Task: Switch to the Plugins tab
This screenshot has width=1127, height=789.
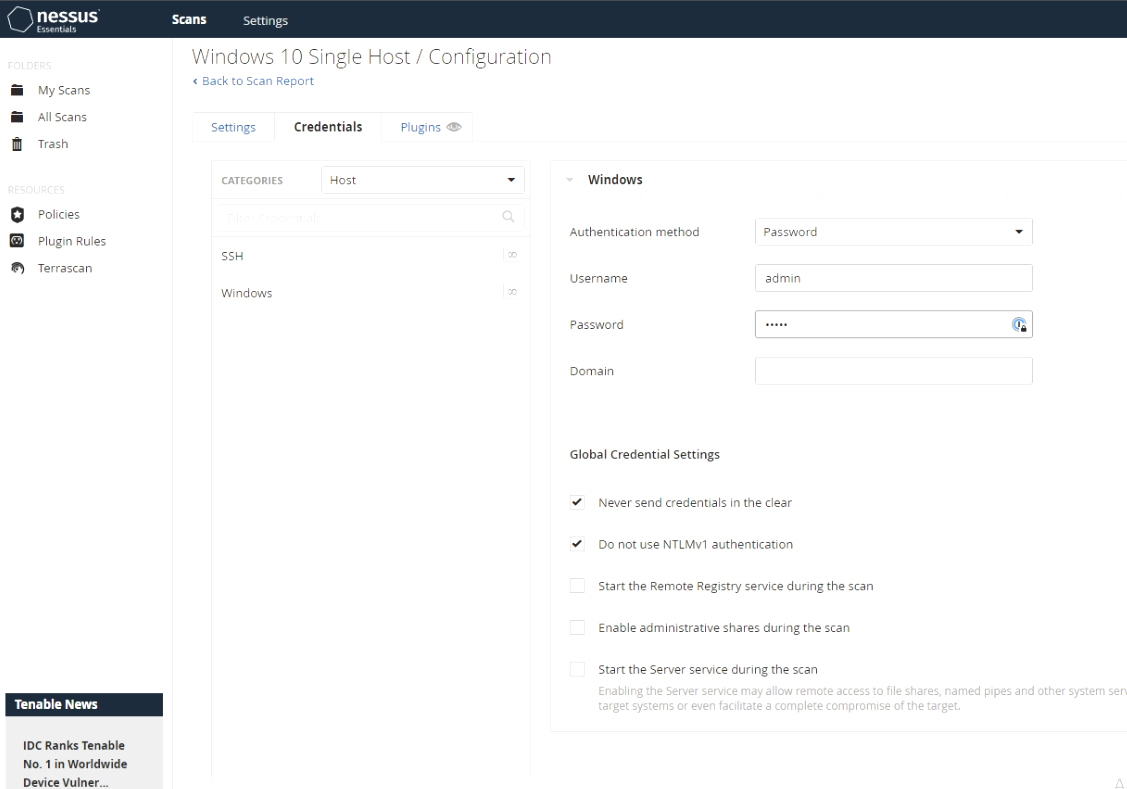Action: point(421,127)
